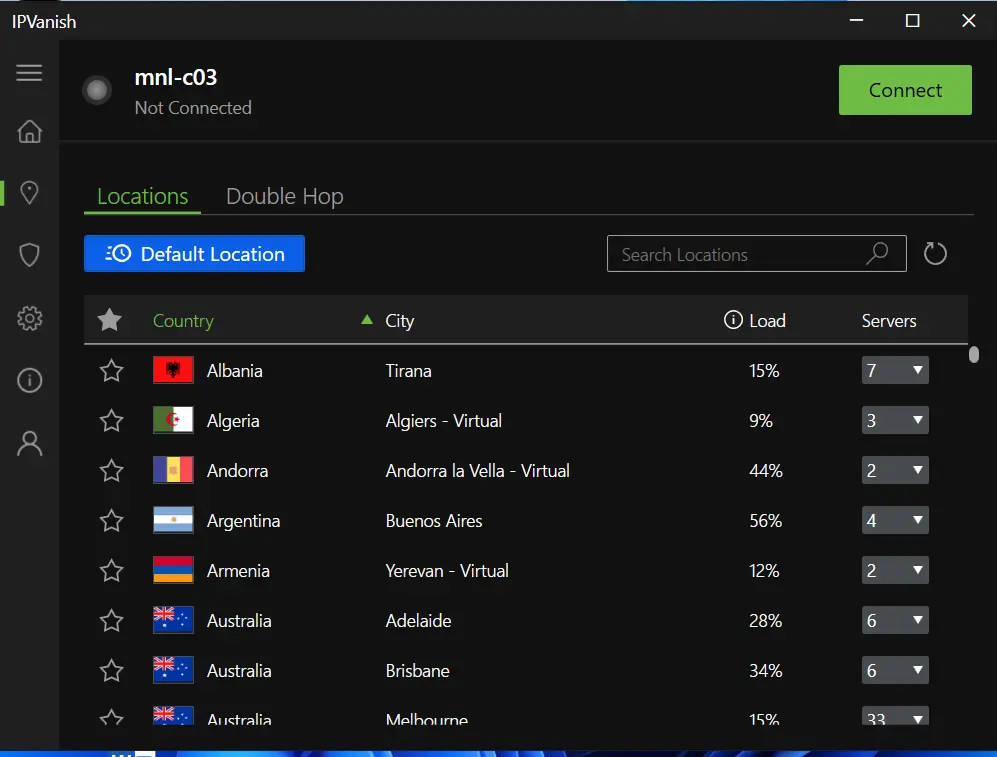This screenshot has width=997, height=757.
Task: Click the 44% load value
Action: [766, 471]
